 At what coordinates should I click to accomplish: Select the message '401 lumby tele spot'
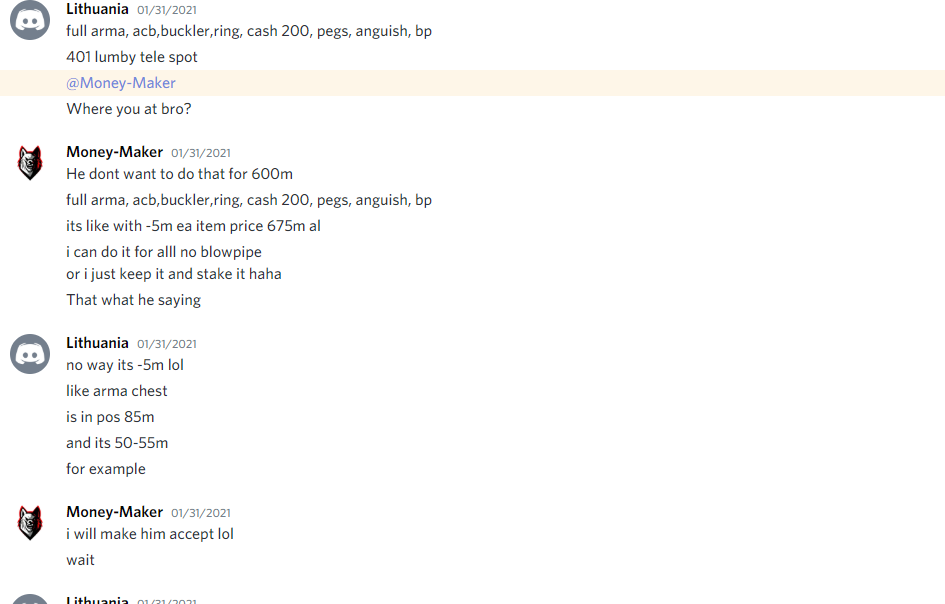point(131,57)
